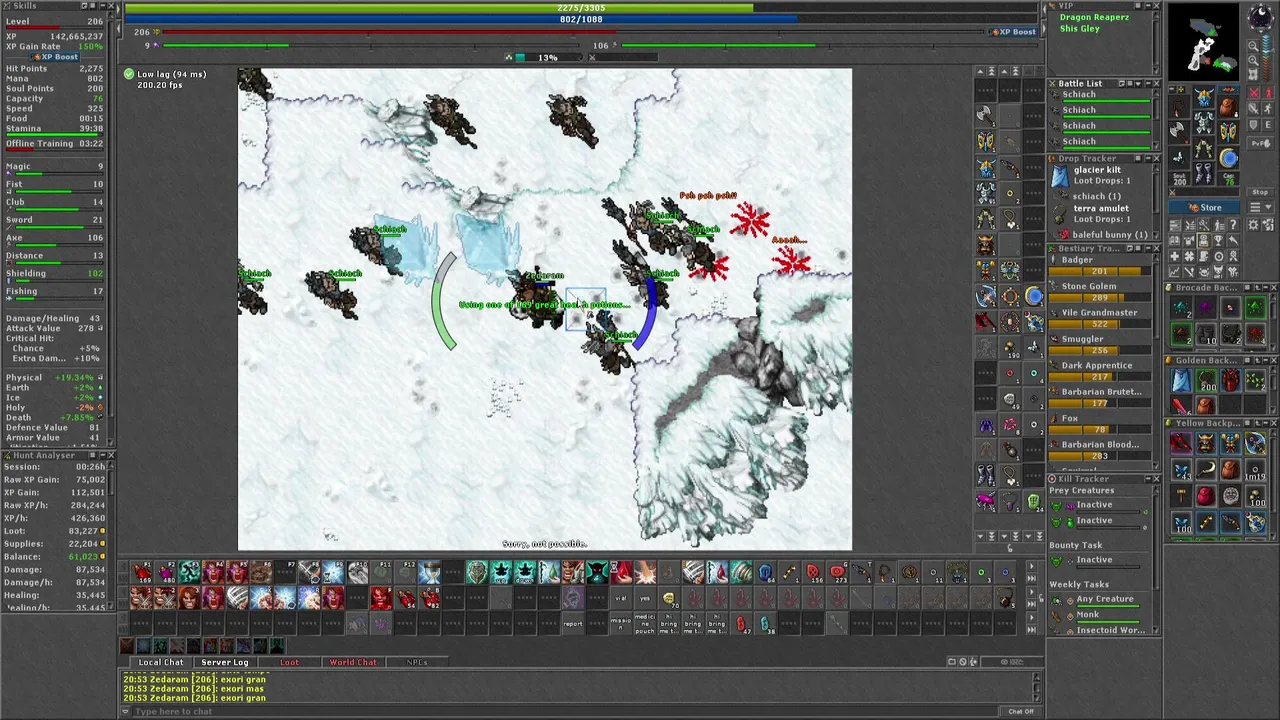1280x720 pixels.
Task: Click the boots equipment slot
Action: tap(1204, 173)
